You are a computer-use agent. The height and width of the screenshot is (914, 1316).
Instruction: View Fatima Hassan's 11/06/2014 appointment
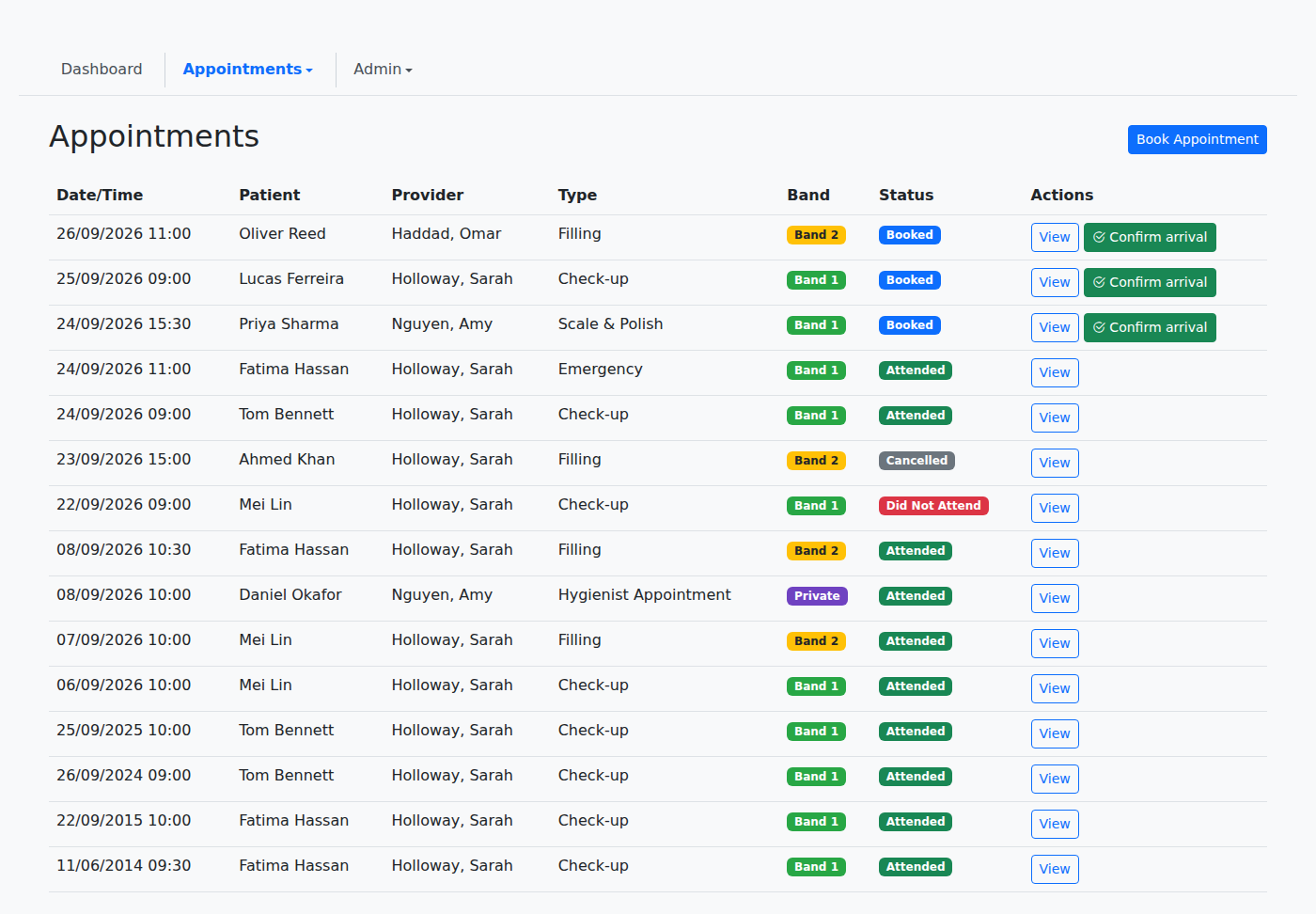pos(1055,869)
